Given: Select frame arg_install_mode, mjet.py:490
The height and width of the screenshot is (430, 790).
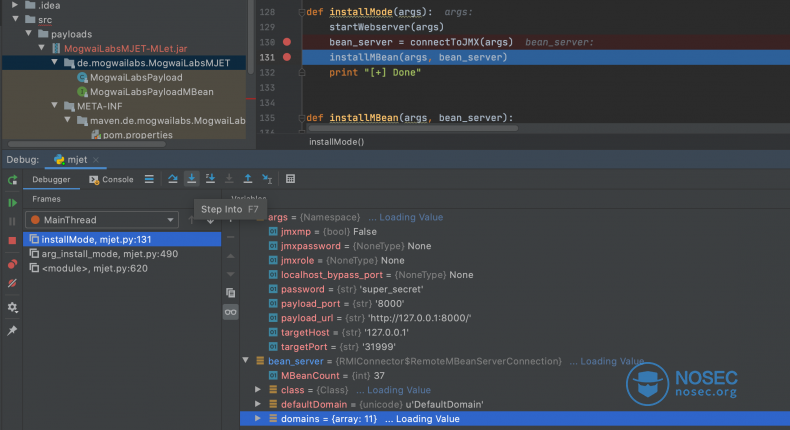Looking at the screenshot, I should pos(122,254).
